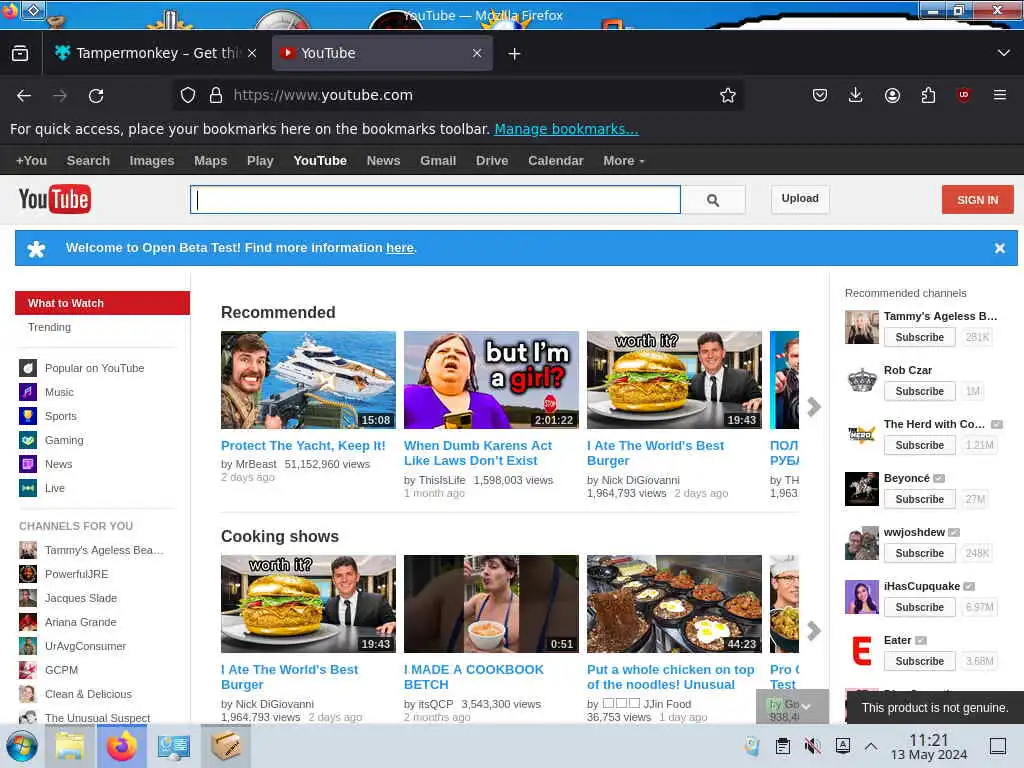Dismiss the Open Beta Test banner
The height and width of the screenshot is (768, 1024).
999,248
